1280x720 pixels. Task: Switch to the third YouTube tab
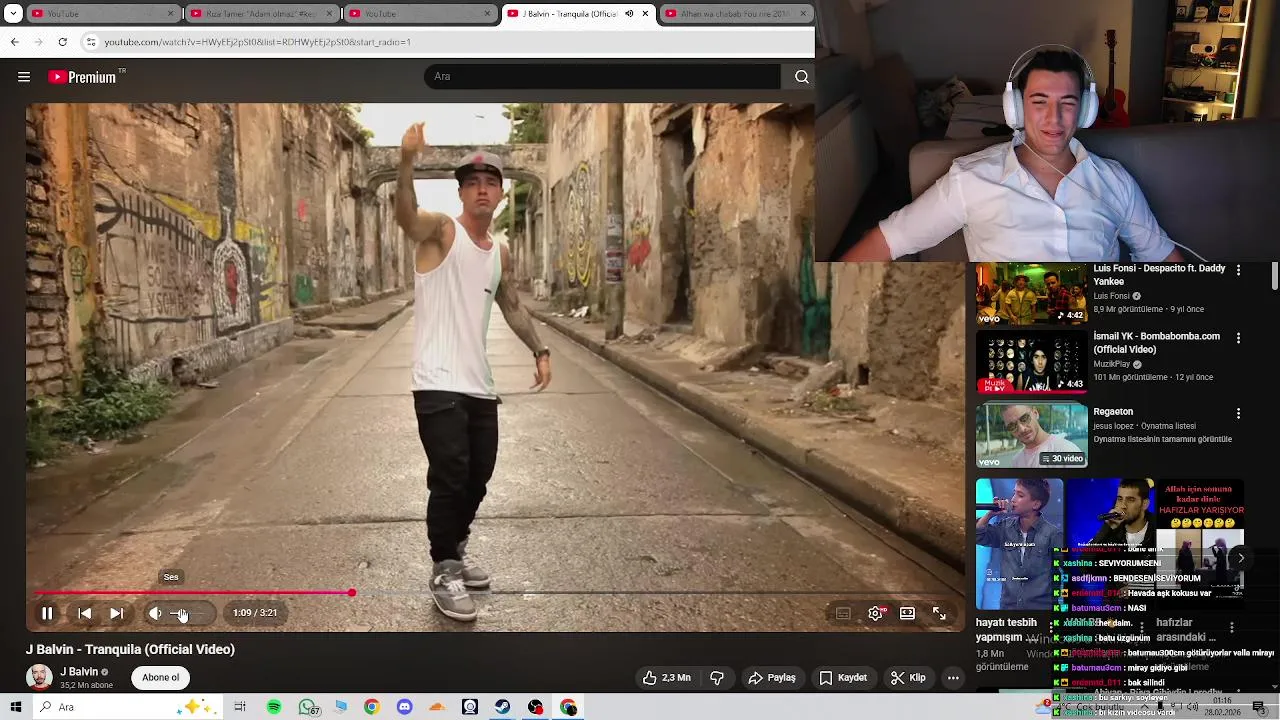[x=418, y=14]
